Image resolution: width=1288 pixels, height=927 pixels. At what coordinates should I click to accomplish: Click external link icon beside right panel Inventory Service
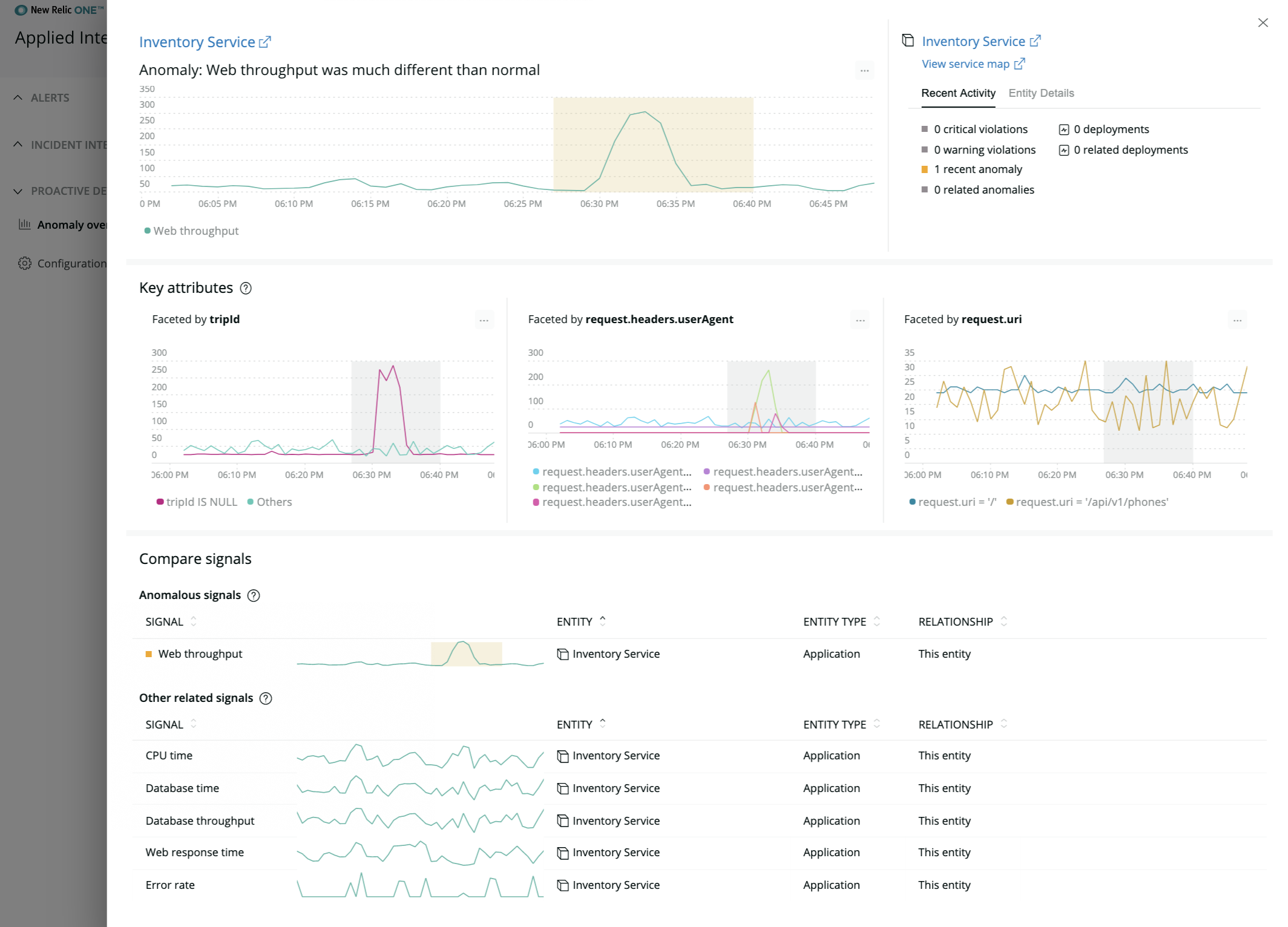pos(1035,41)
